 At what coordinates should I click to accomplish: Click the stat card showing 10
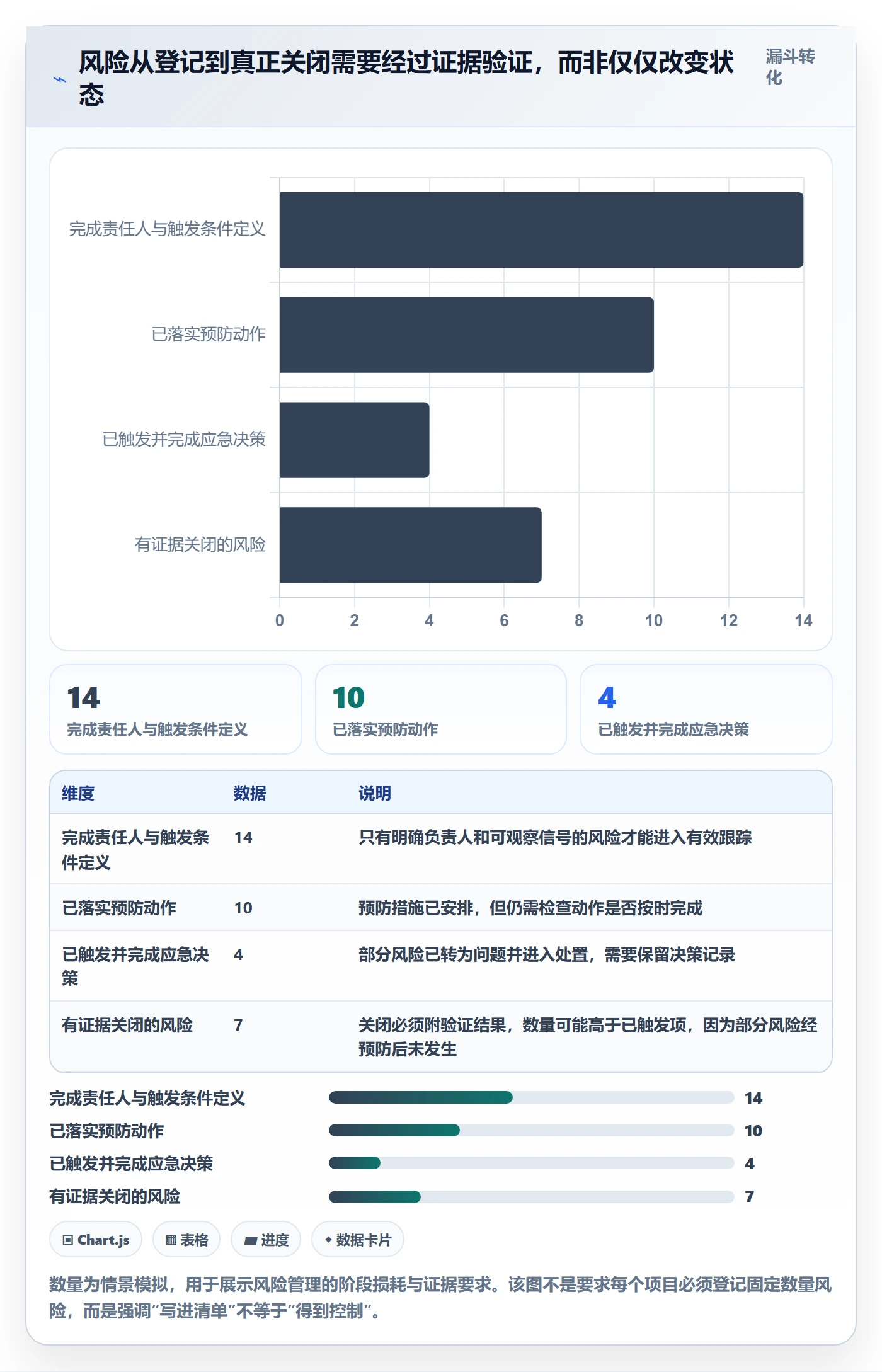441,709
